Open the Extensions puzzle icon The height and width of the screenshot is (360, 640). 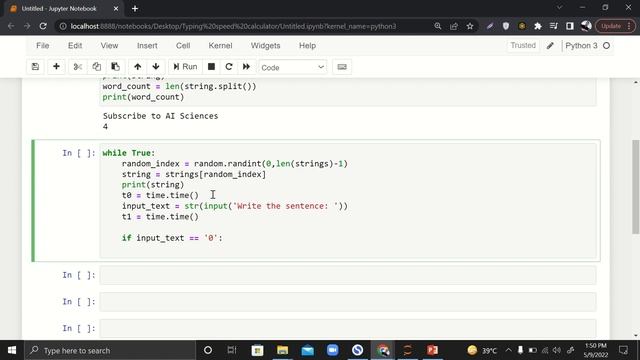point(538,26)
